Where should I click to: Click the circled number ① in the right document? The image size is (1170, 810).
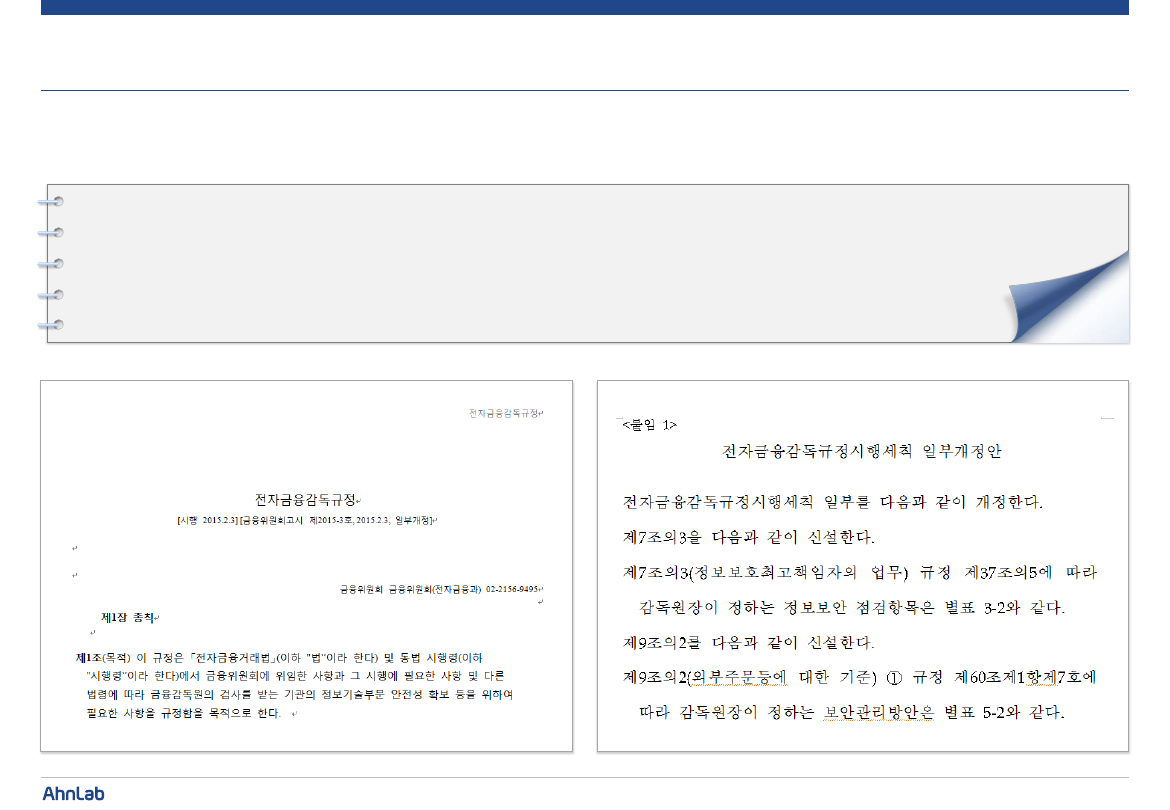(x=894, y=677)
